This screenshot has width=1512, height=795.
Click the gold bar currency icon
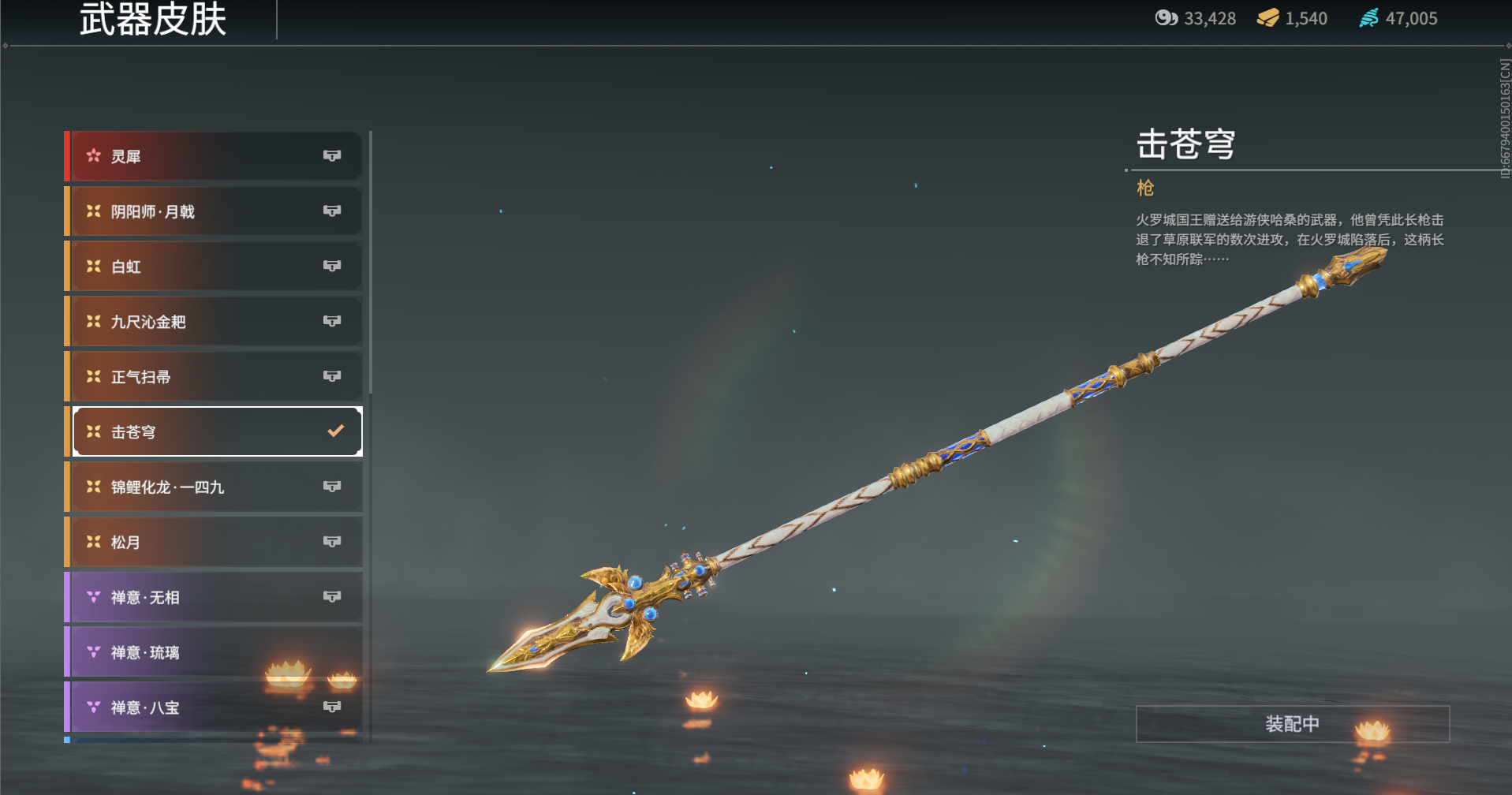click(x=1267, y=18)
